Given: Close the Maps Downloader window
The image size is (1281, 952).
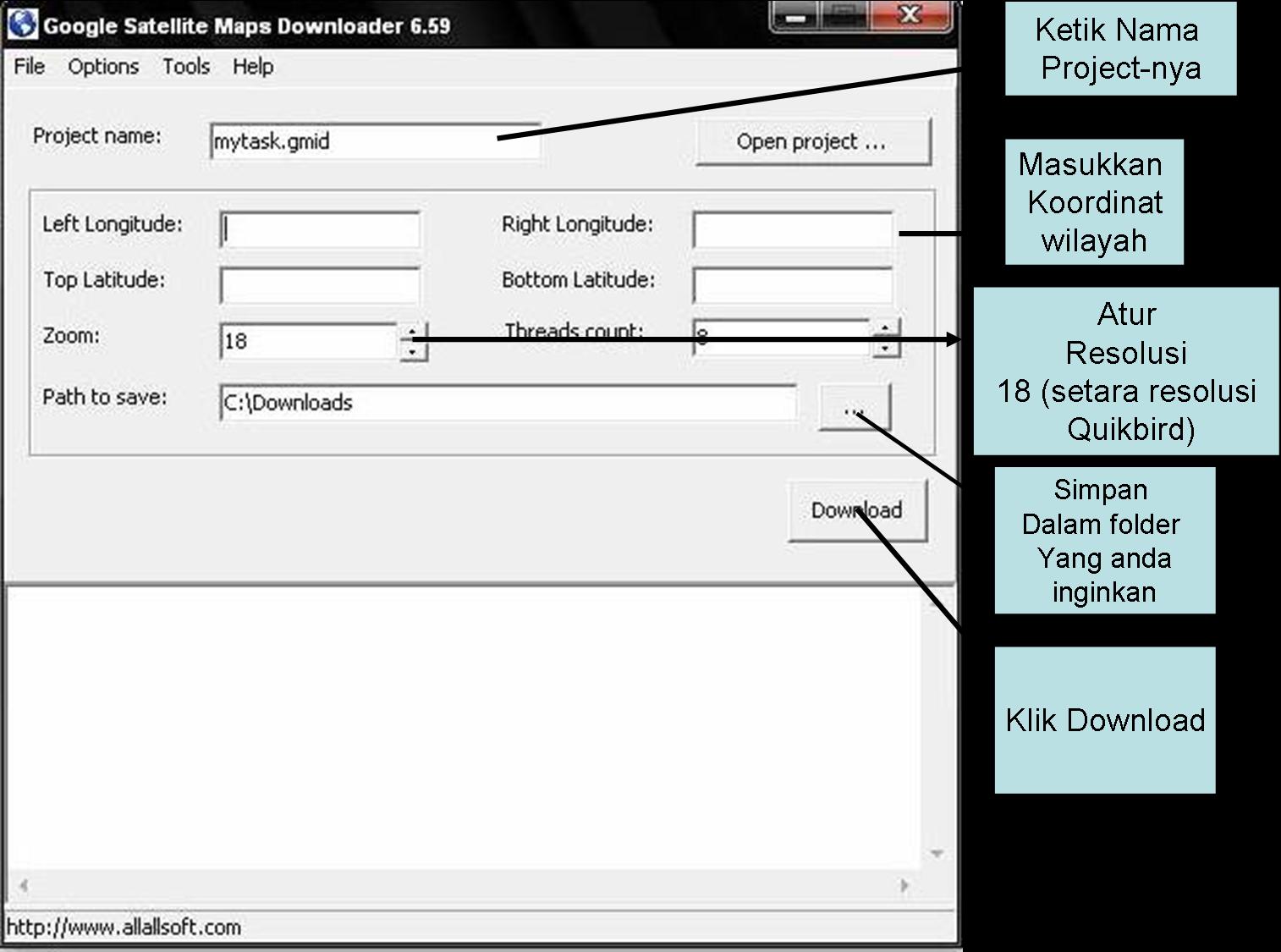Looking at the screenshot, I should click(910, 16).
